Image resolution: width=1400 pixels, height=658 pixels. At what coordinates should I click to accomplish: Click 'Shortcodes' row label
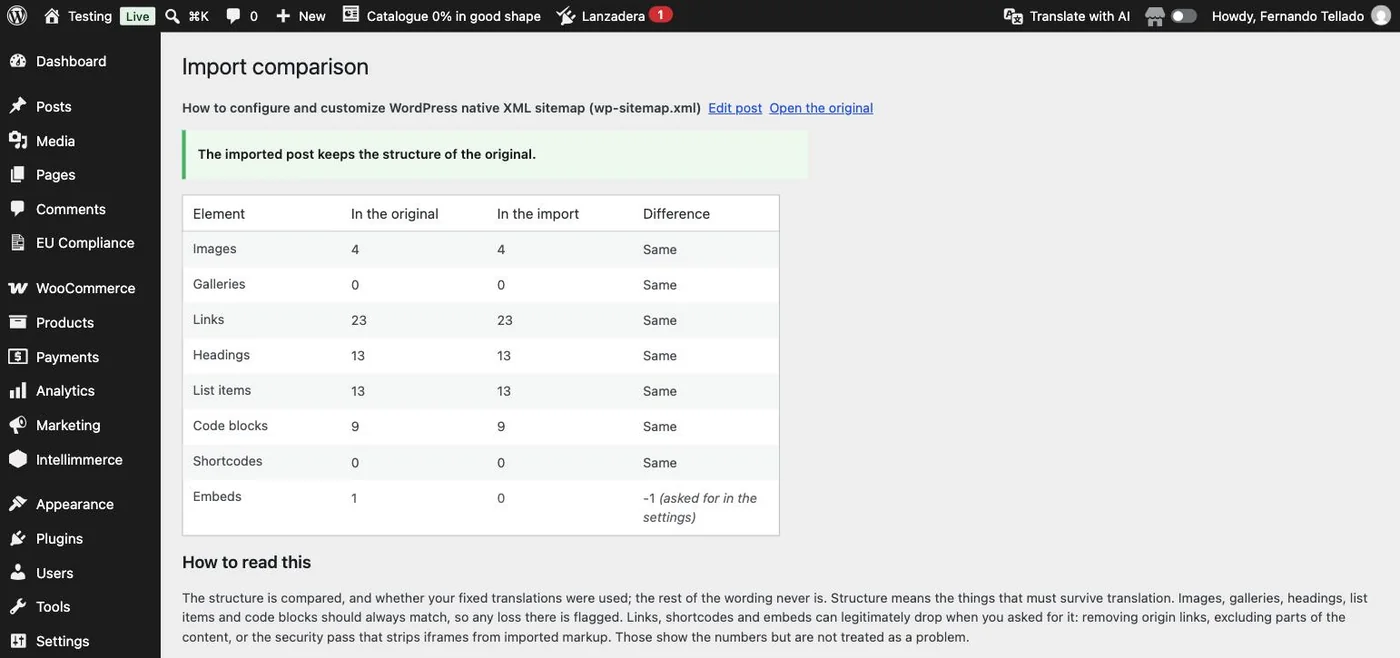pyautogui.click(x=227, y=461)
